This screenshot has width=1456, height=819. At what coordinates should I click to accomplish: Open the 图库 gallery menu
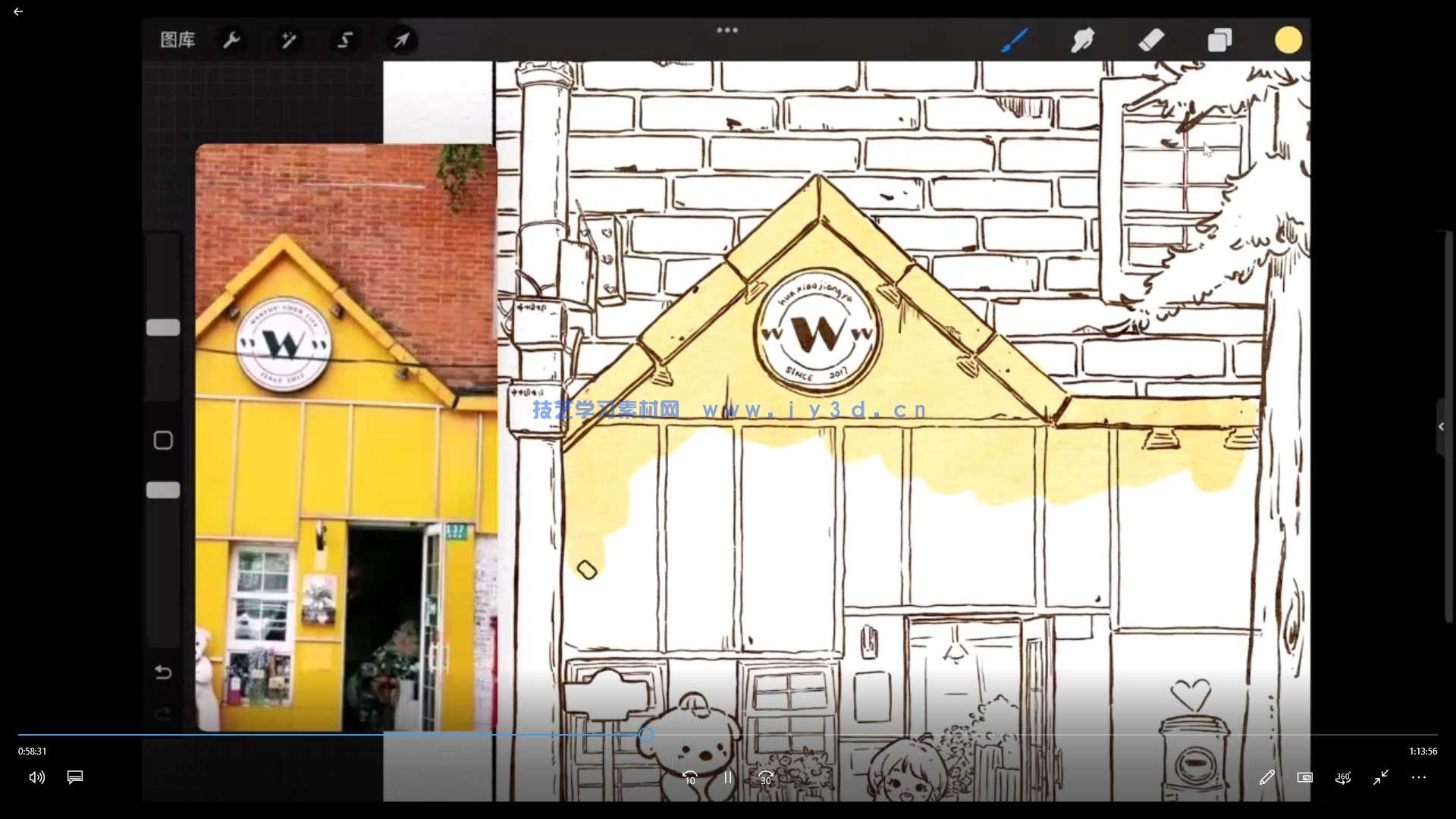(x=177, y=39)
